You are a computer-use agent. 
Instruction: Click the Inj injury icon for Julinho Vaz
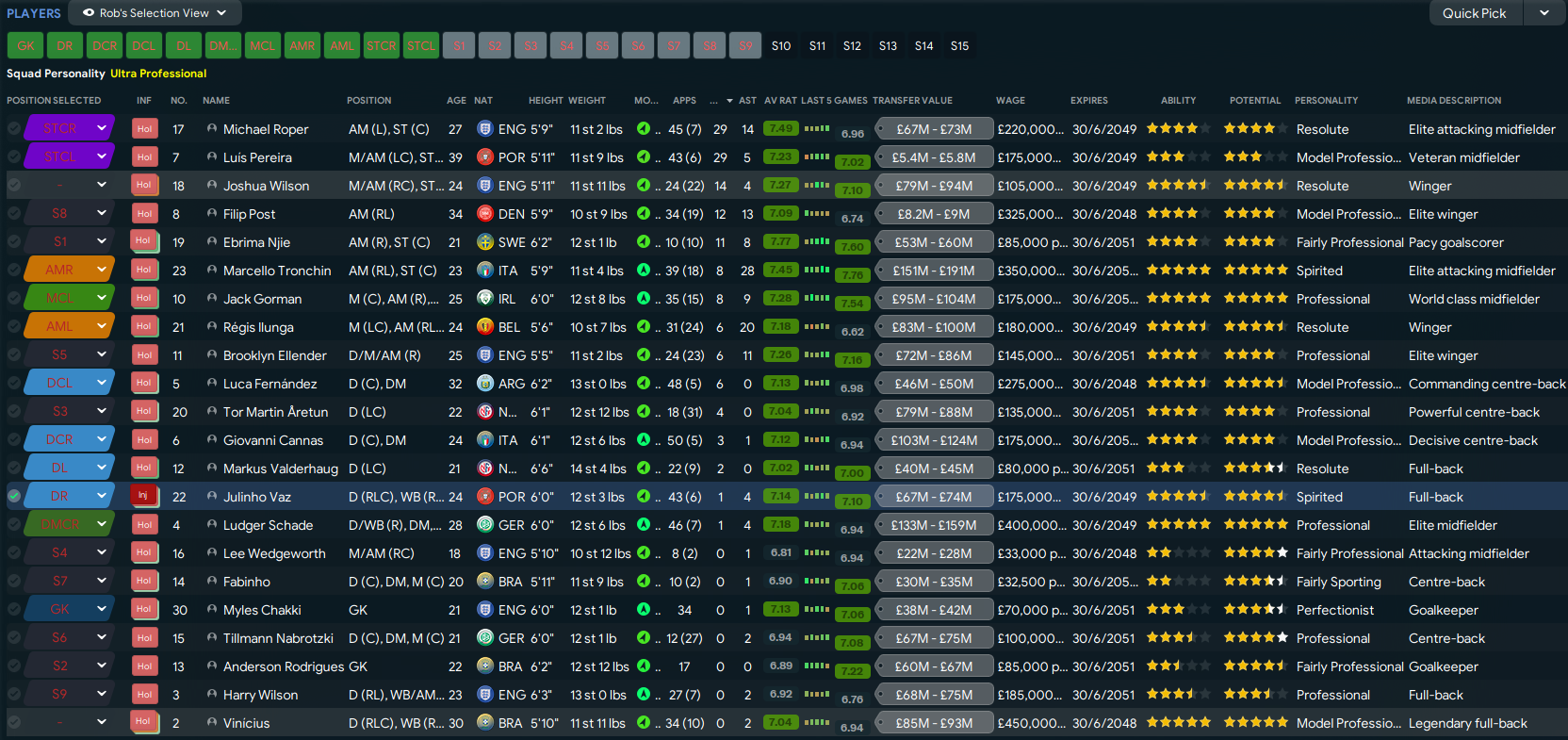tap(143, 496)
